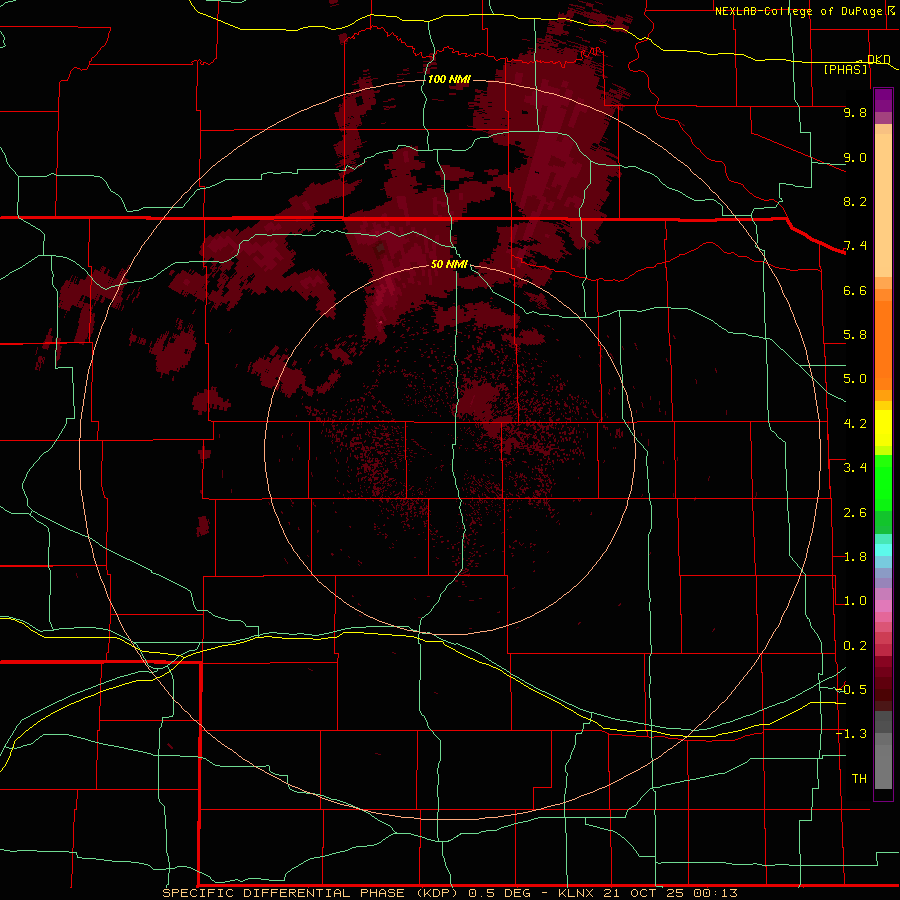Pick the yellow segment of color bar

883,428
